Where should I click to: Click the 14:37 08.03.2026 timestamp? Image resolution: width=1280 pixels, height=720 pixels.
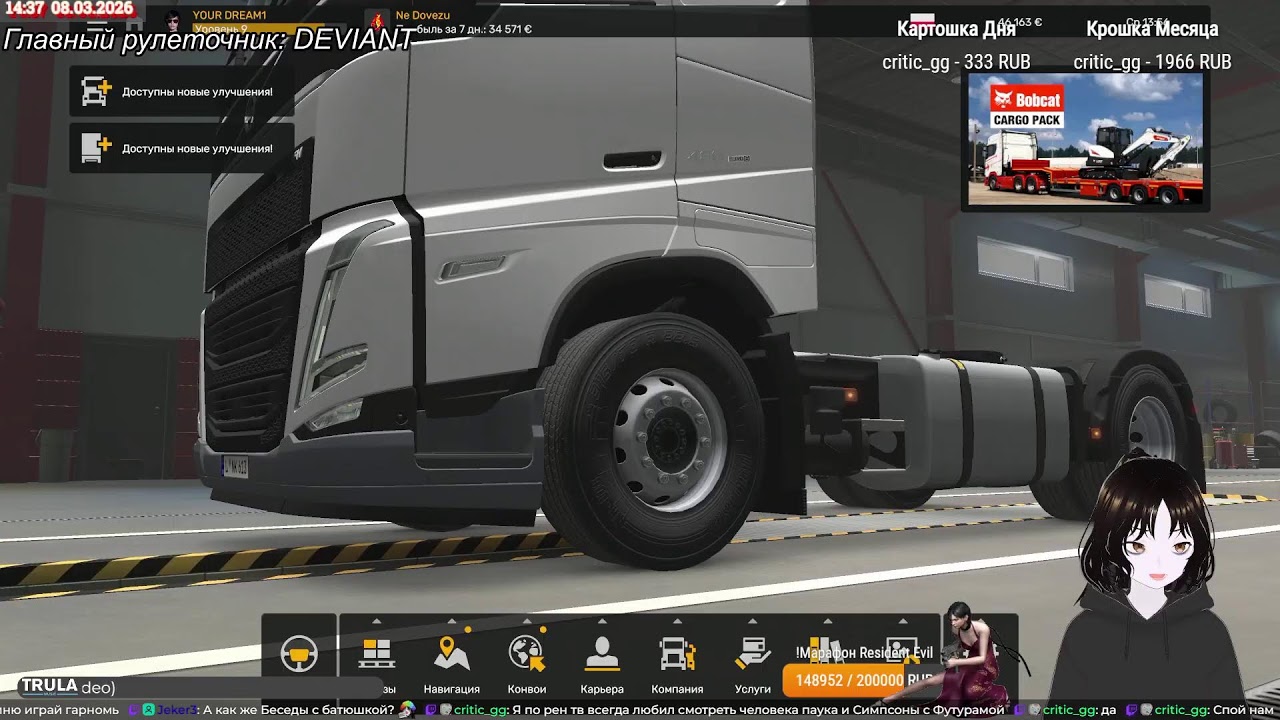68,8
